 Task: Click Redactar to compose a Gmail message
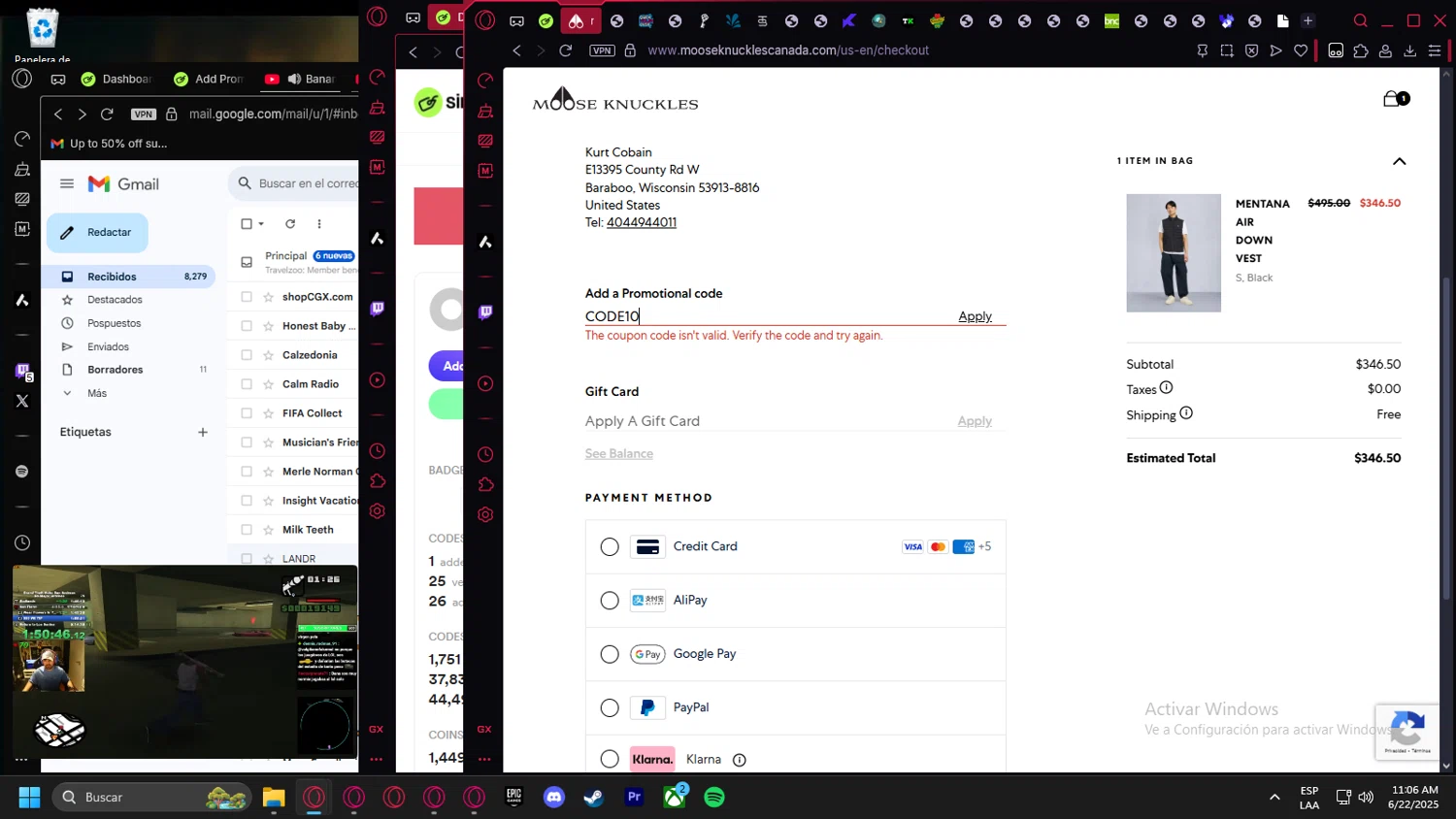[97, 233]
